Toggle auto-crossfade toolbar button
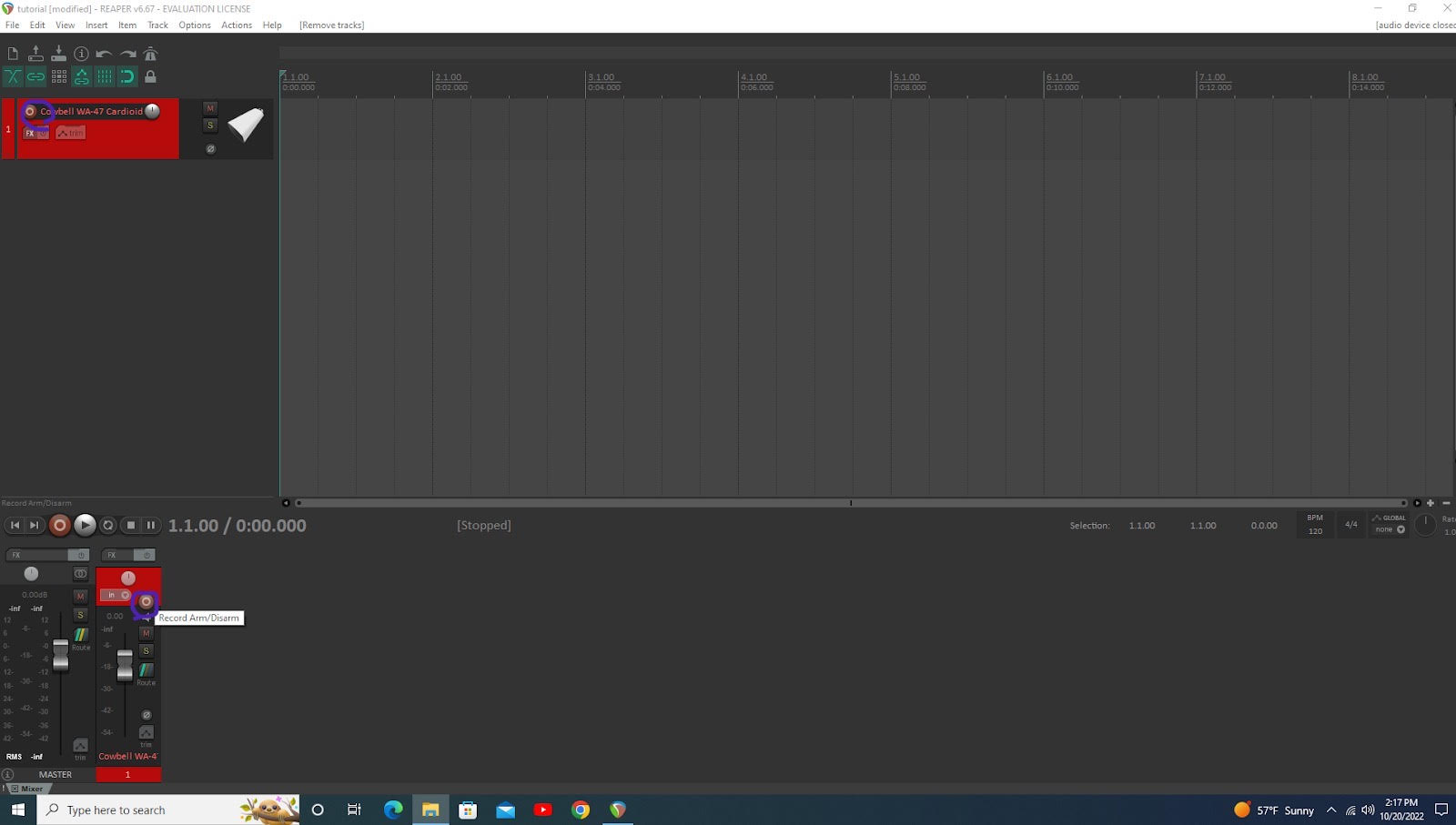This screenshot has height=825, width=1456. 13,76
